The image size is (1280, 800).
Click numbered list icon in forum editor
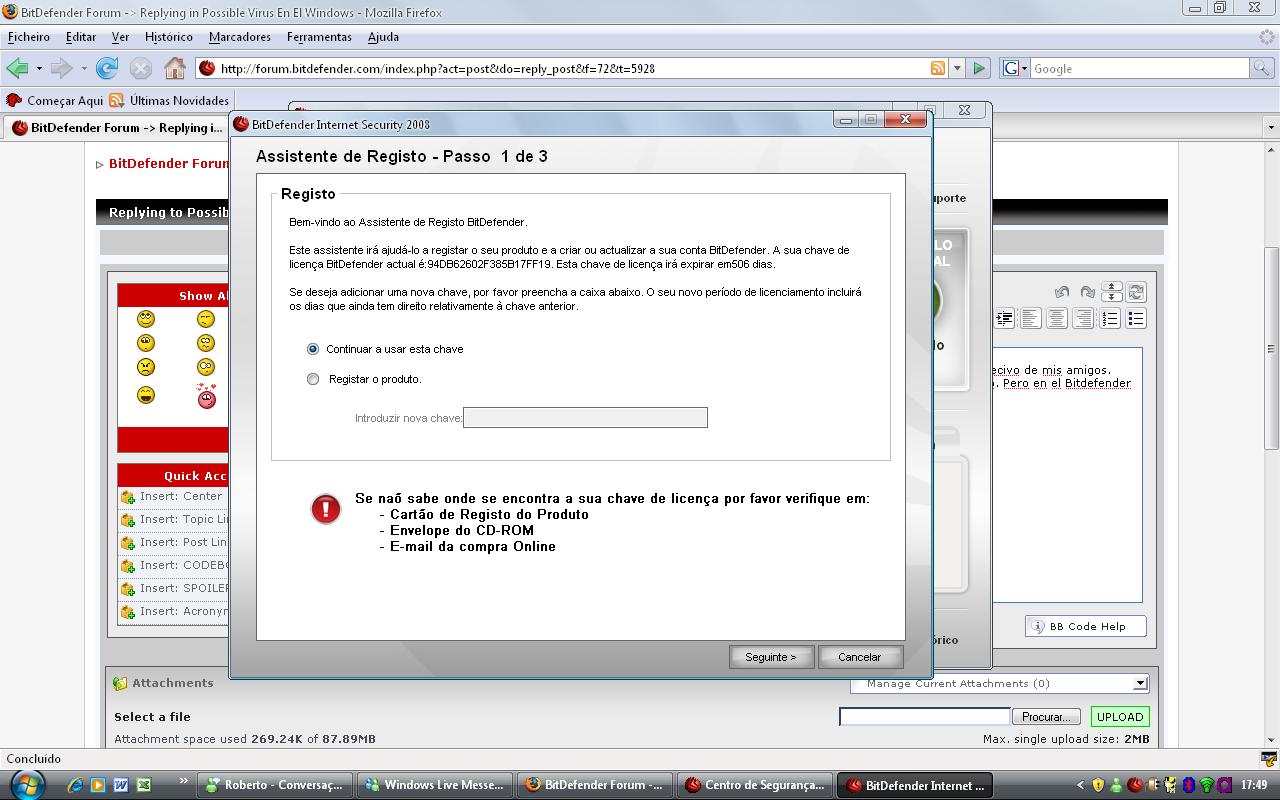point(1110,319)
